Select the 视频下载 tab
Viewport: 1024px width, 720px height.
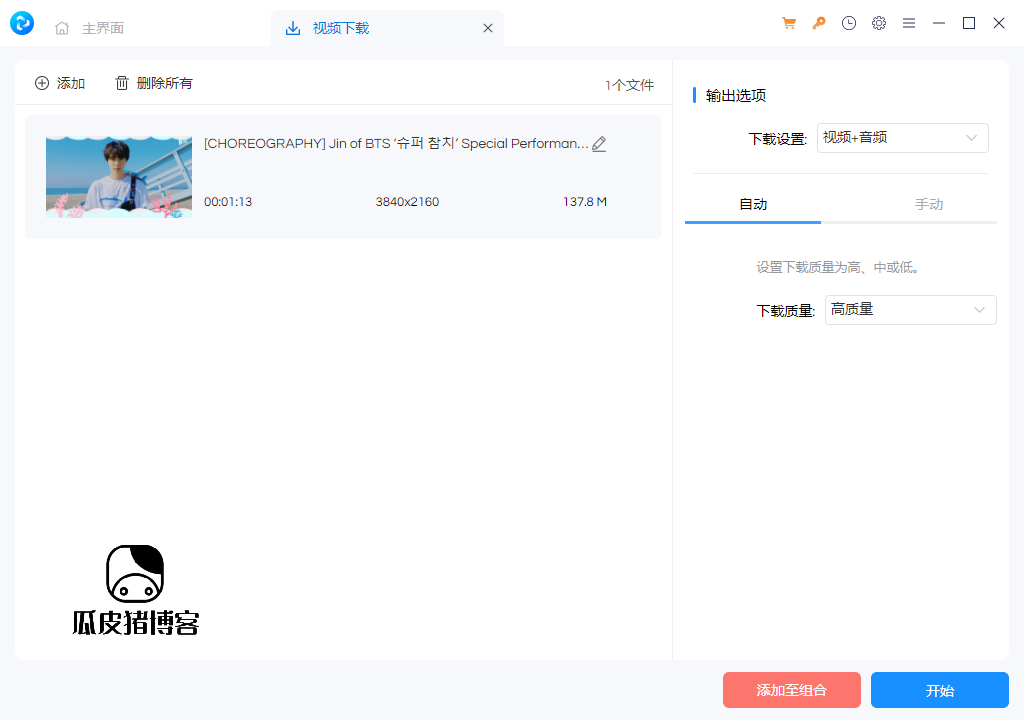pyautogui.click(x=340, y=29)
